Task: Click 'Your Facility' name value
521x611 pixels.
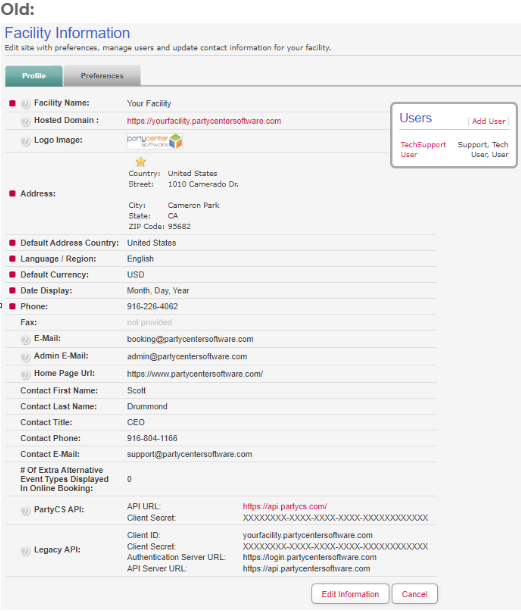Action: point(149,104)
